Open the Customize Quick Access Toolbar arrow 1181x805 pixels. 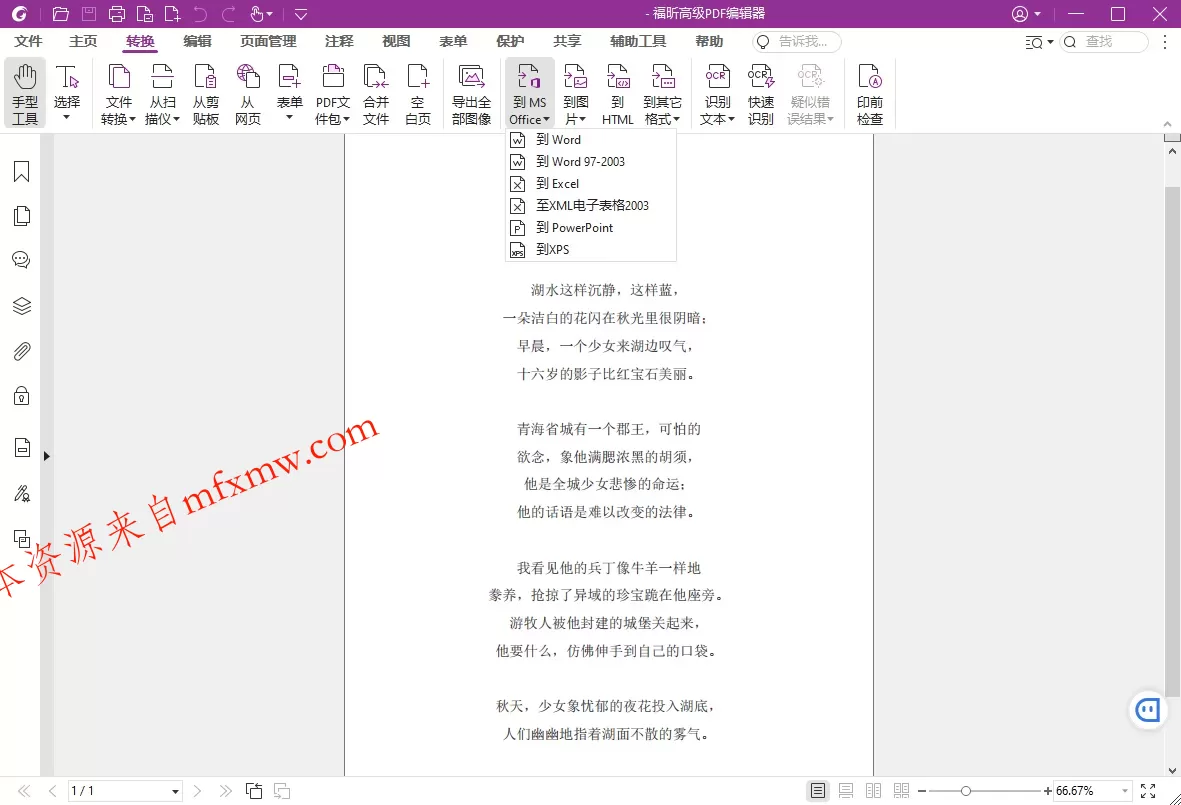(x=301, y=14)
